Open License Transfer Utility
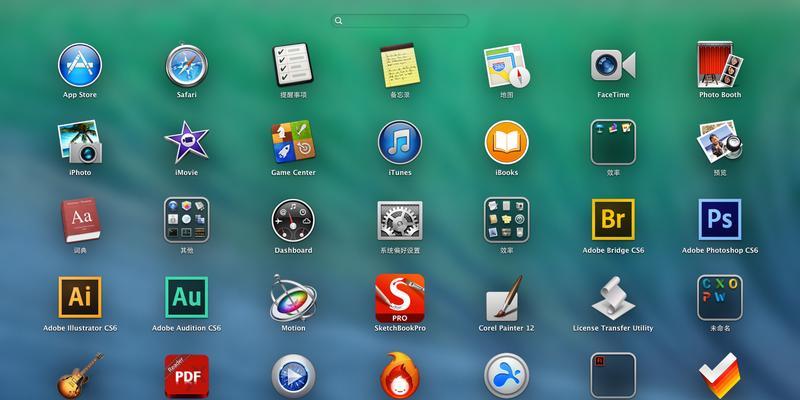 pos(613,297)
